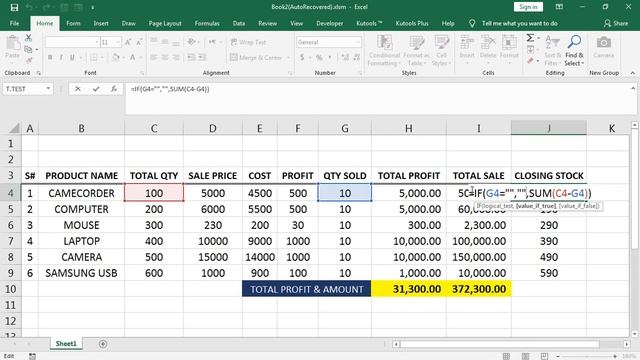Switch to the Developer tab

pos(329,24)
